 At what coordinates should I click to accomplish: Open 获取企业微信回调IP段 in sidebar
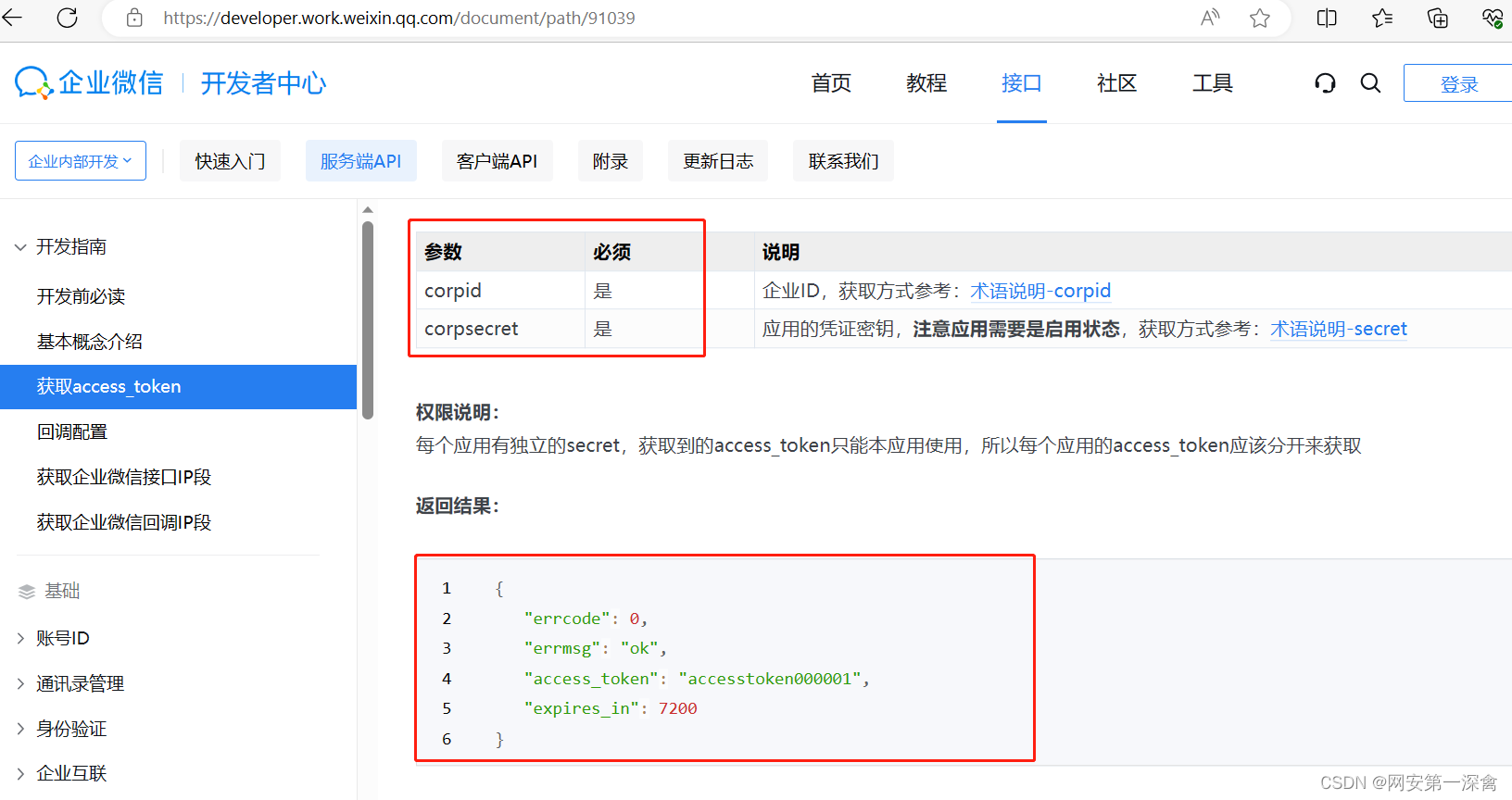pyautogui.click(x=124, y=522)
